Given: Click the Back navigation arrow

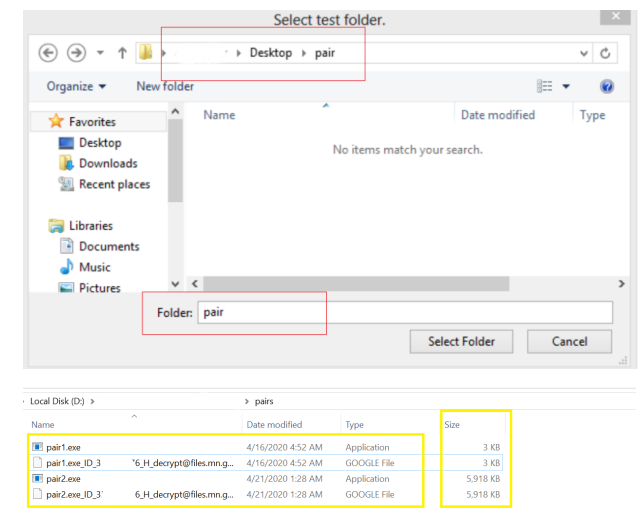Looking at the screenshot, I should point(47,52).
